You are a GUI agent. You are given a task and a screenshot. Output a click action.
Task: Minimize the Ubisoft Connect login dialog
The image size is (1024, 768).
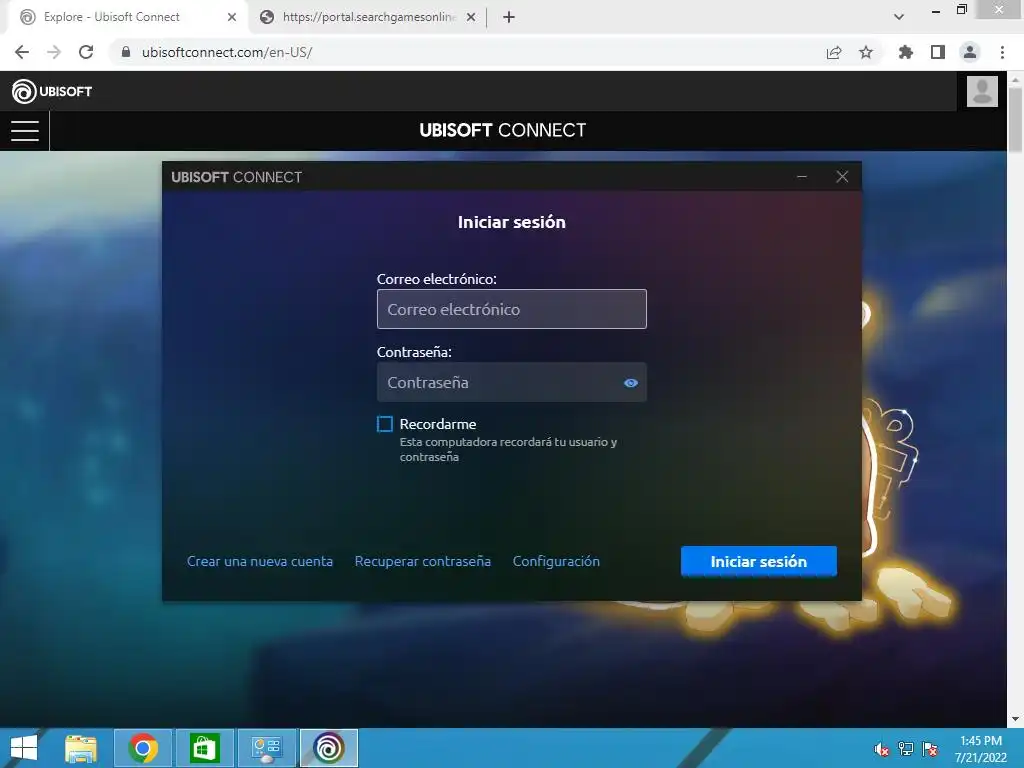(802, 177)
